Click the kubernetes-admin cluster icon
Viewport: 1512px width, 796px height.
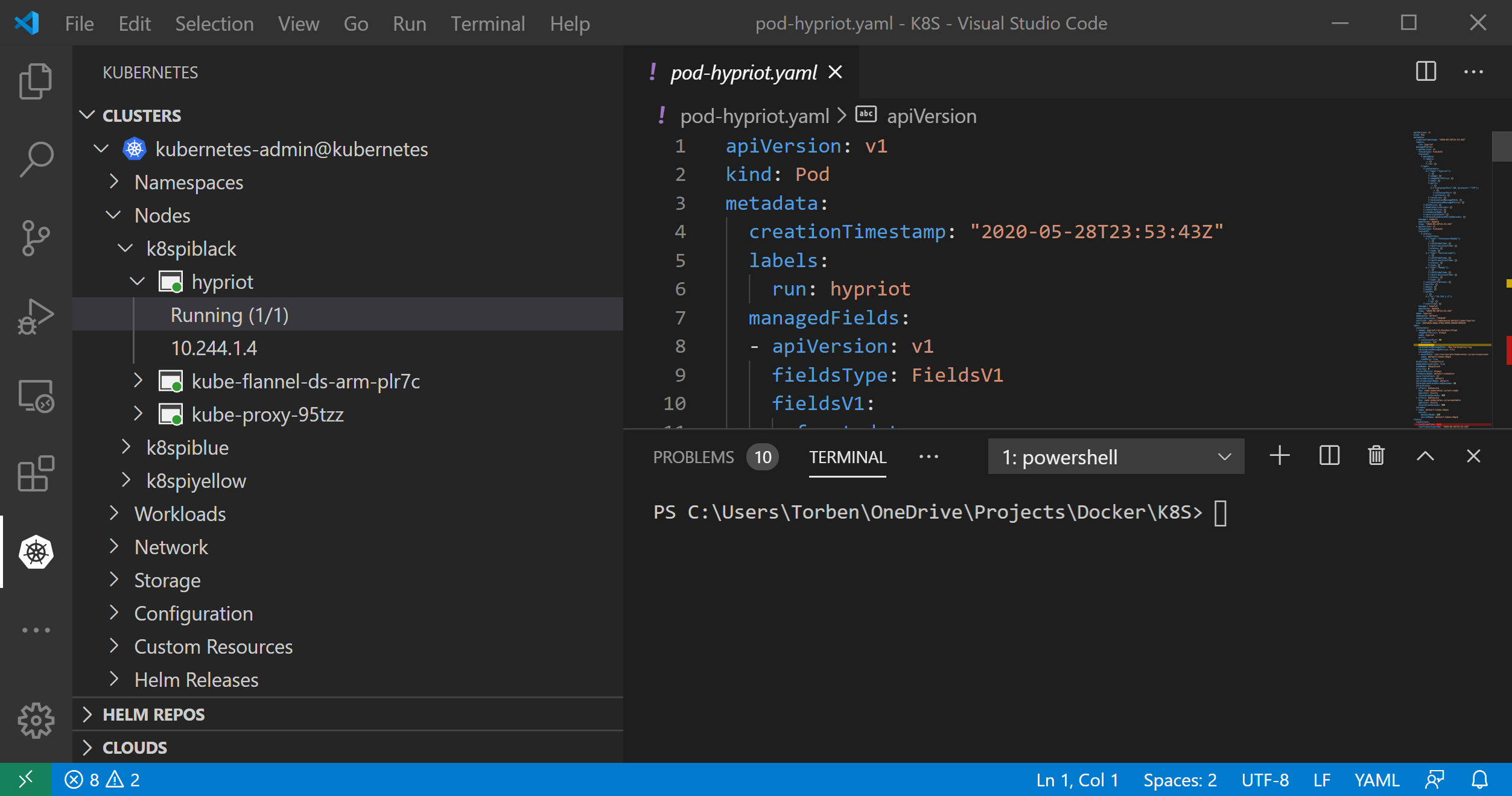135,149
